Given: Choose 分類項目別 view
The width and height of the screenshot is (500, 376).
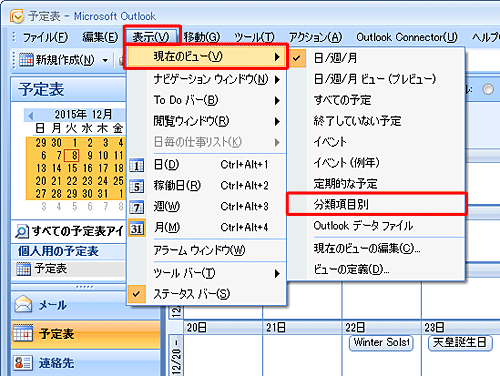Looking at the screenshot, I should tap(377, 204).
